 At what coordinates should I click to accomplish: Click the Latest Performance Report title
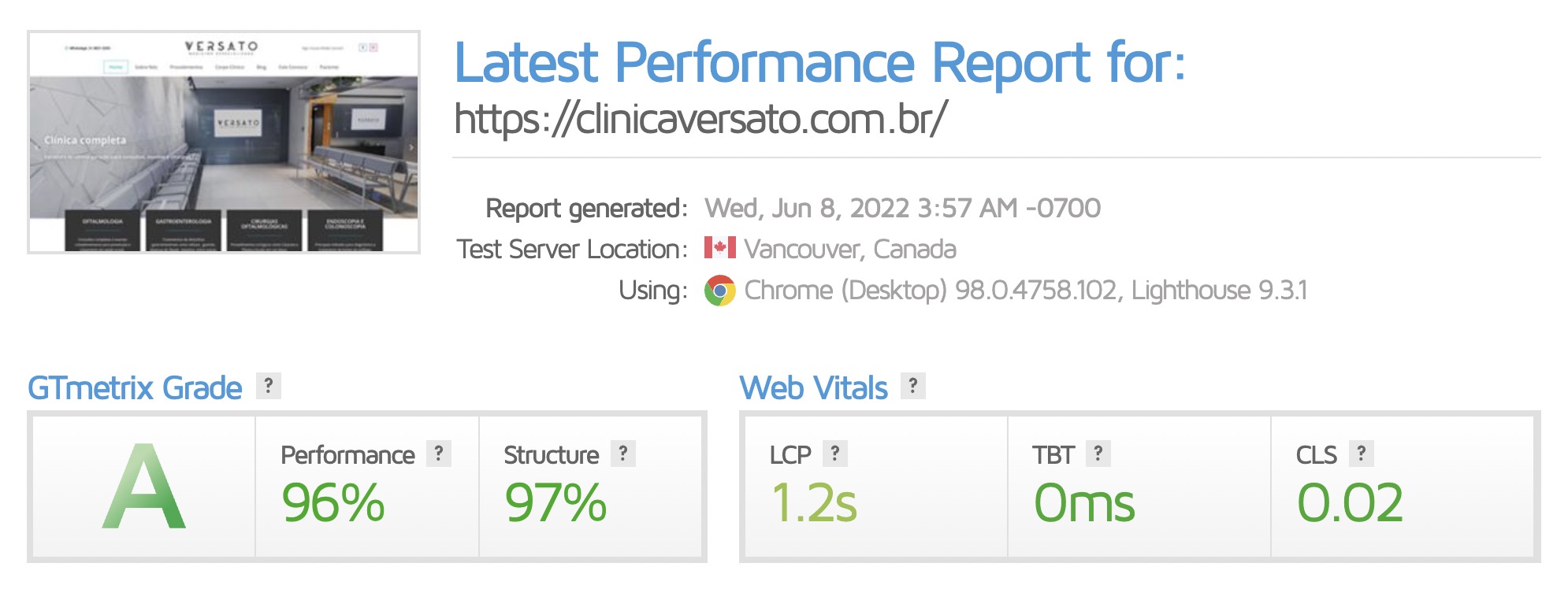click(819, 63)
